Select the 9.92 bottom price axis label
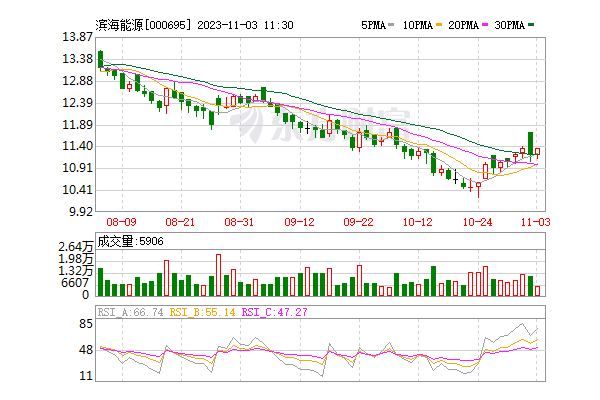Viewport: 600px width, 400px height. (x=81, y=212)
